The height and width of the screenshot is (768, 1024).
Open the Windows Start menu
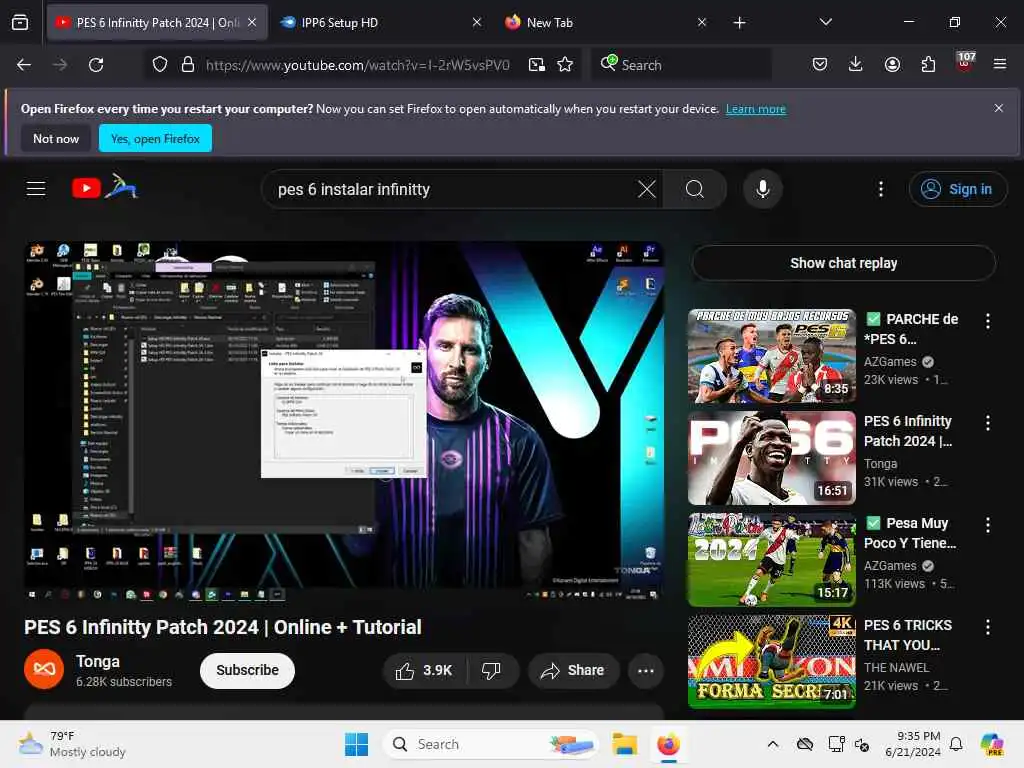357,744
